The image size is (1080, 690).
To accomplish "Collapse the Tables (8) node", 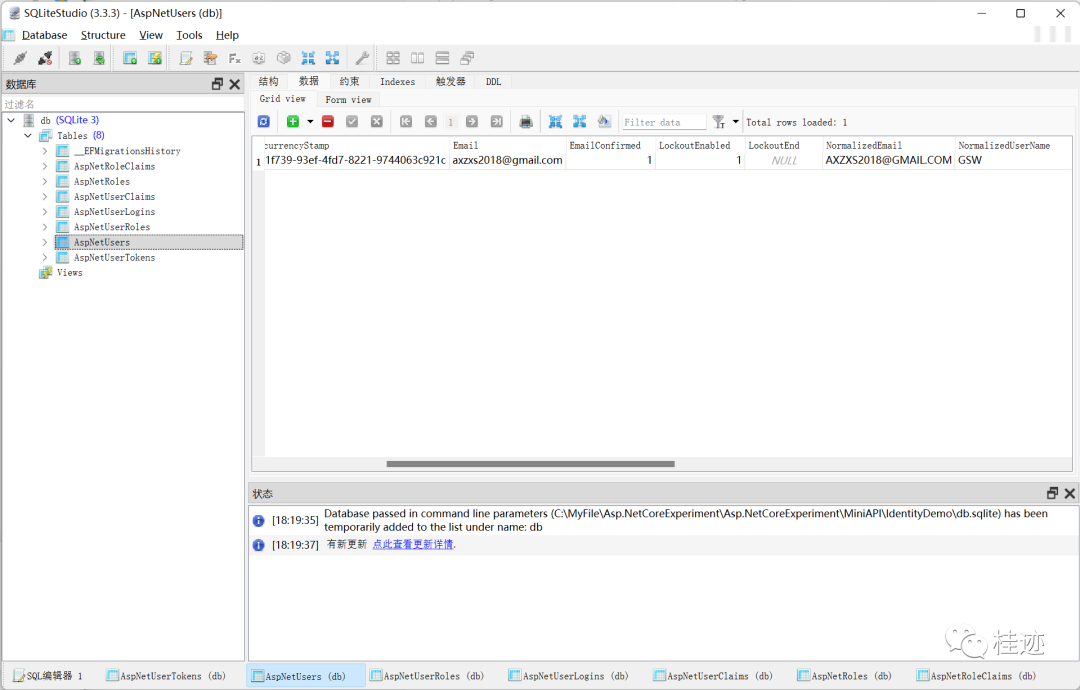I will pos(28,136).
